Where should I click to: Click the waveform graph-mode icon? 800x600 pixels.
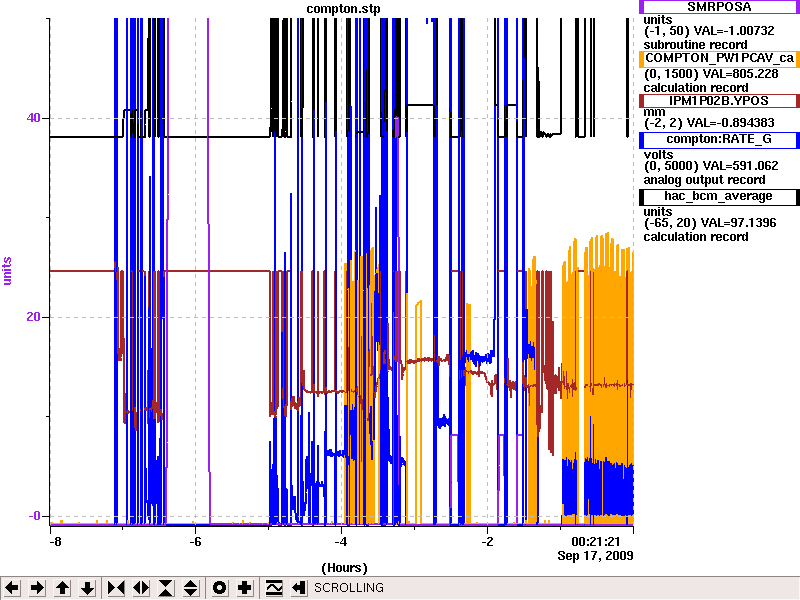(x=274, y=588)
